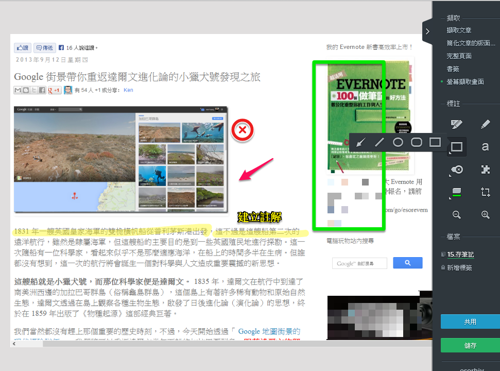Select the pixelate puzzle tool
Image resolution: width=500 pixels, height=371 pixels.
pyautogui.click(x=485, y=169)
